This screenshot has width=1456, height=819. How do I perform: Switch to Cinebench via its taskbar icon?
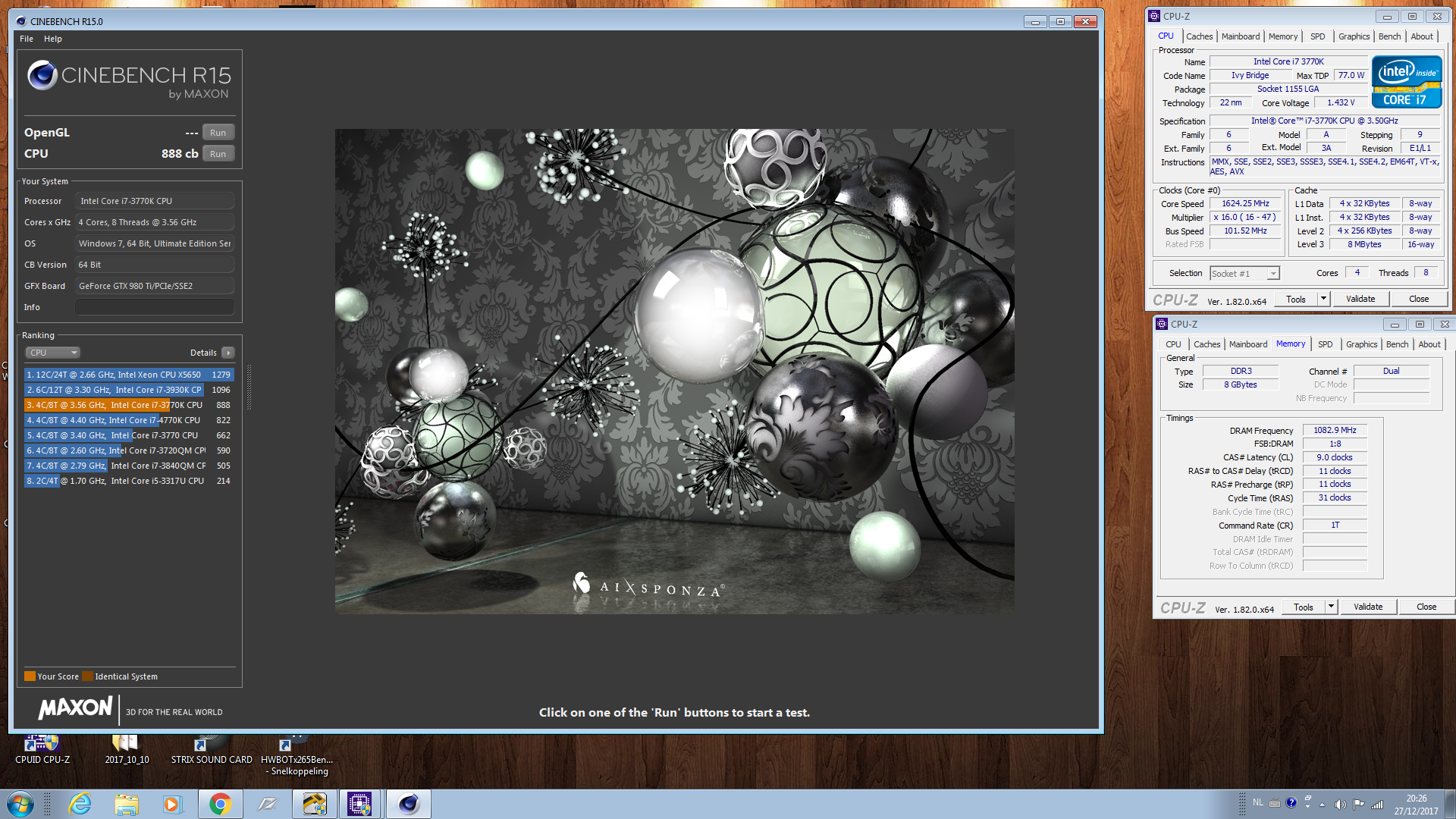click(409, 804)
